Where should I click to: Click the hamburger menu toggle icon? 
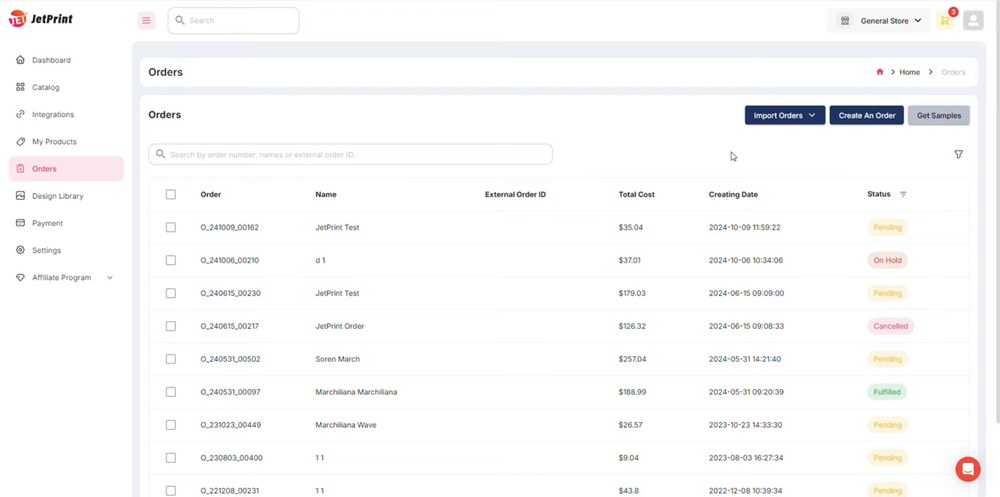pos(146,20)
